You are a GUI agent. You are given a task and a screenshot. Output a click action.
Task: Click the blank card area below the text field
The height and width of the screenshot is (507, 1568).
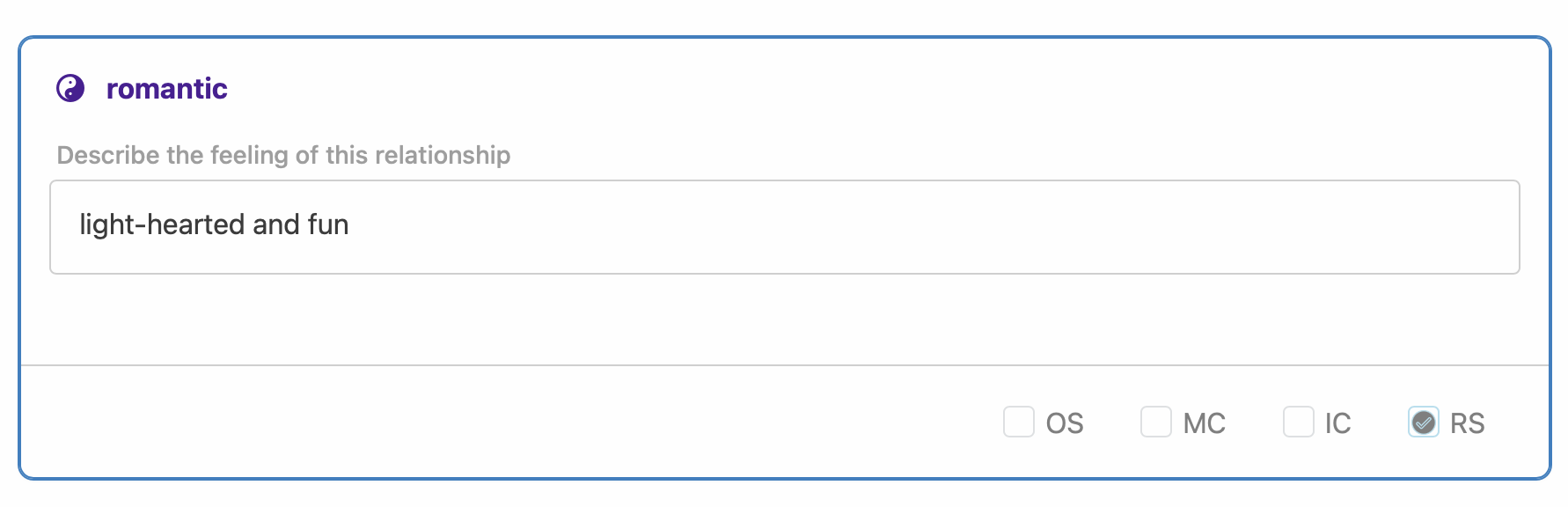point(784,319)
